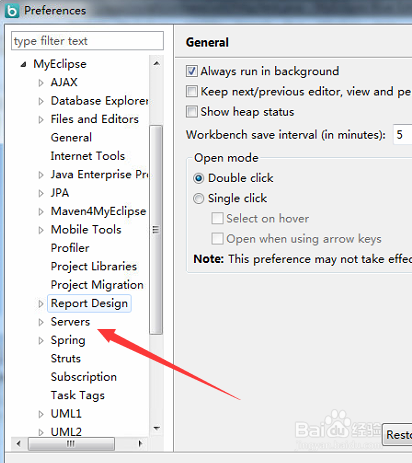Expand the AJAX node arrow
The width and height of the screenshot is (412, 463).
point(41,83)
